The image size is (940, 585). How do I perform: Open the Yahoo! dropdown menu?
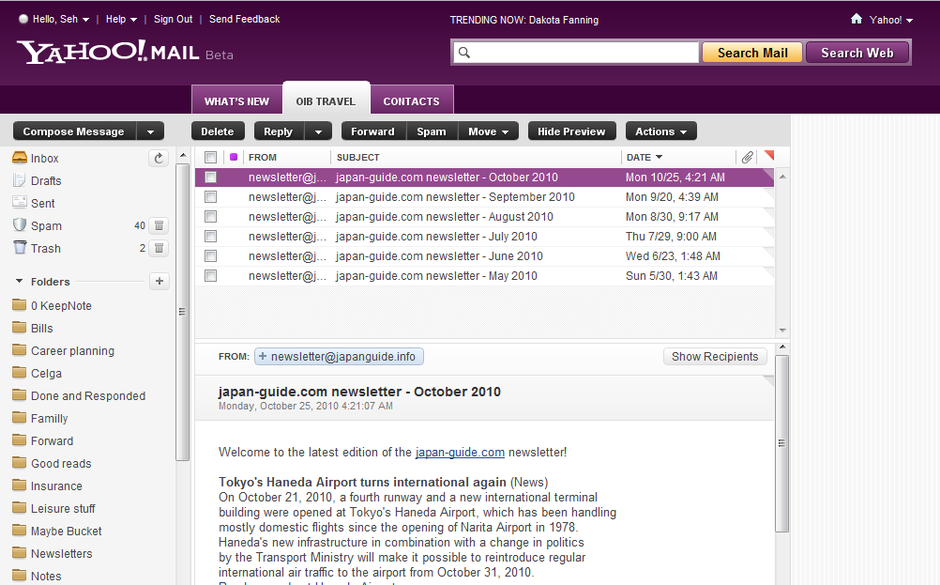coord(891,20)
